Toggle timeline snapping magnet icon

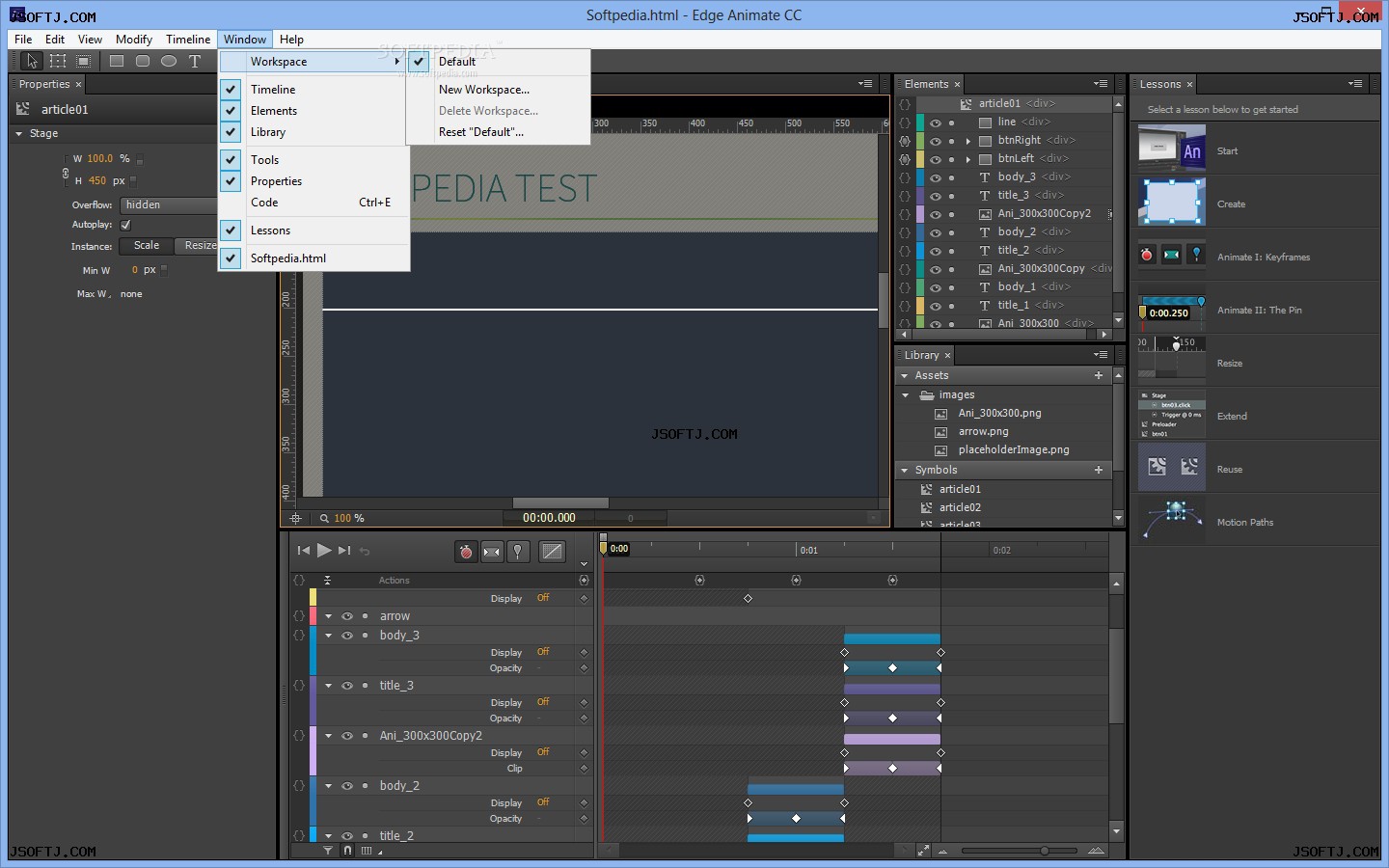[347, 851]
